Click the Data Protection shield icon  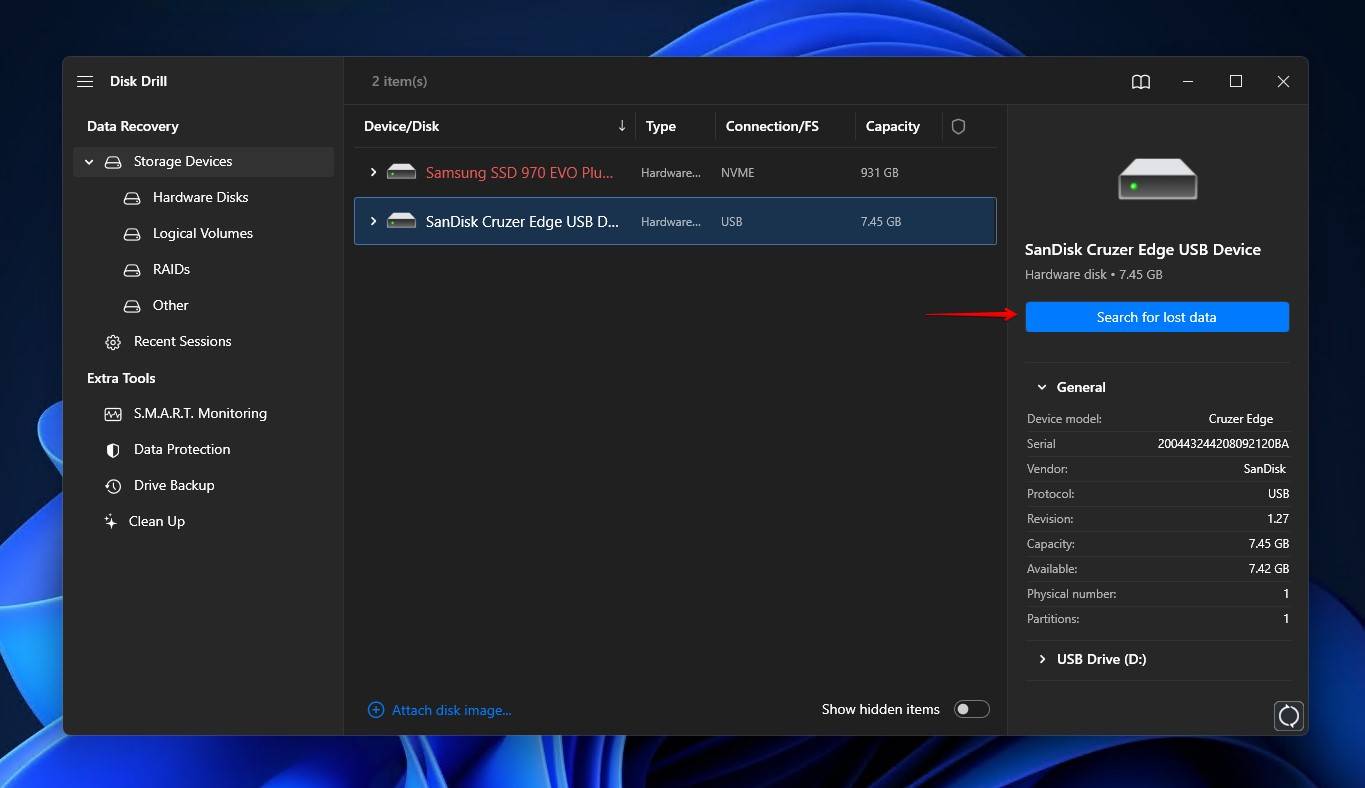[113, 450]
